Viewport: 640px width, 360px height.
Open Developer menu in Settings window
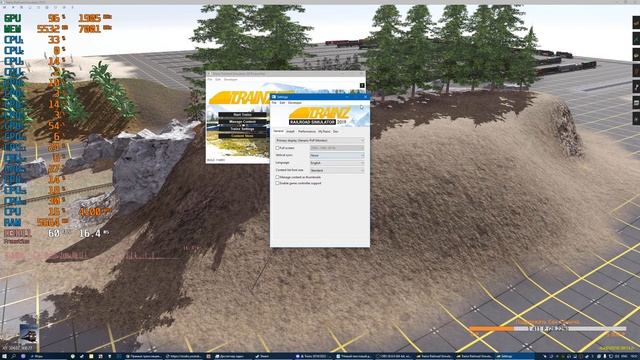[x=295, y=103]
